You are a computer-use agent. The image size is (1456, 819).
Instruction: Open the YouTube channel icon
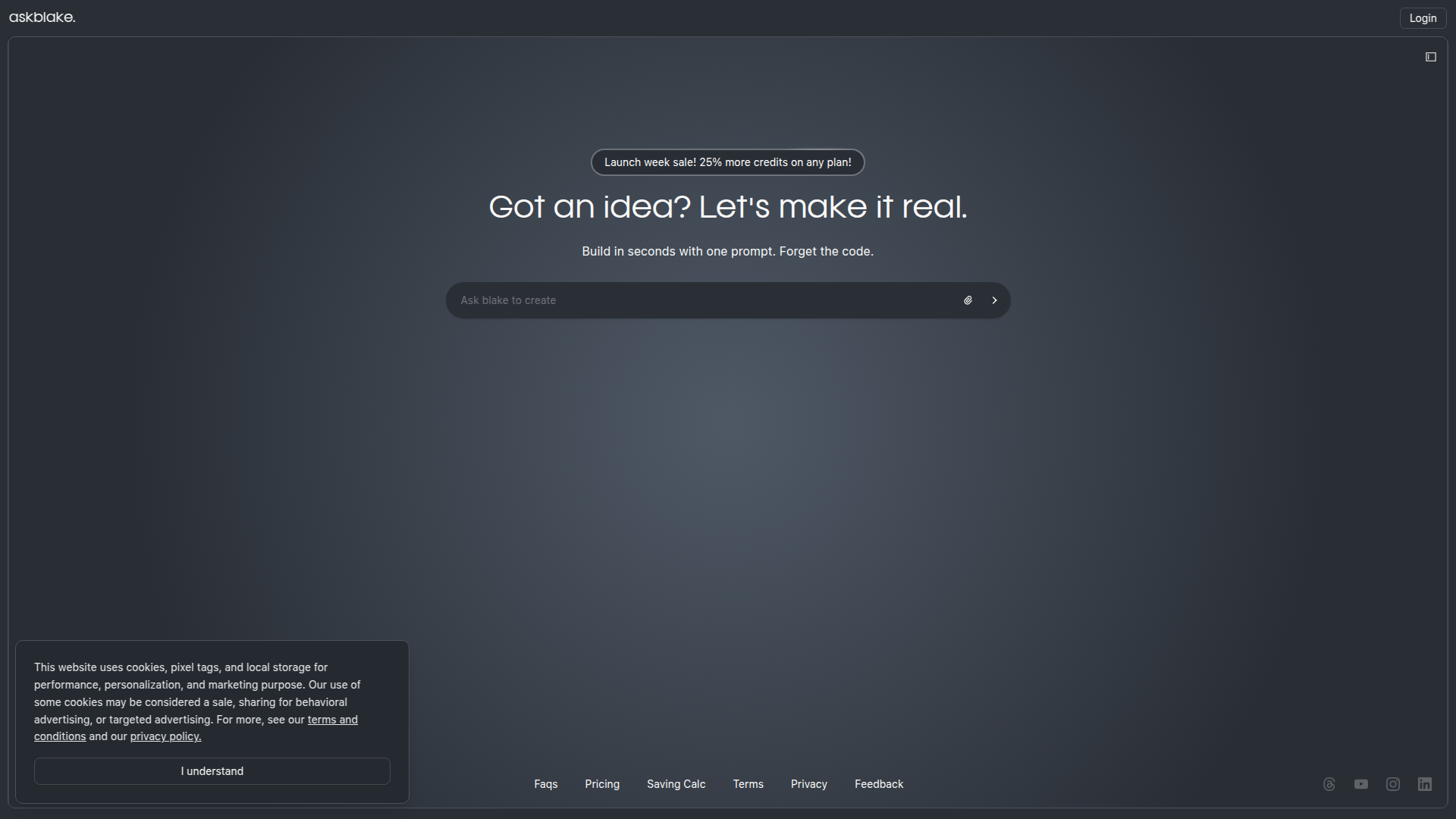point(1361,784)
